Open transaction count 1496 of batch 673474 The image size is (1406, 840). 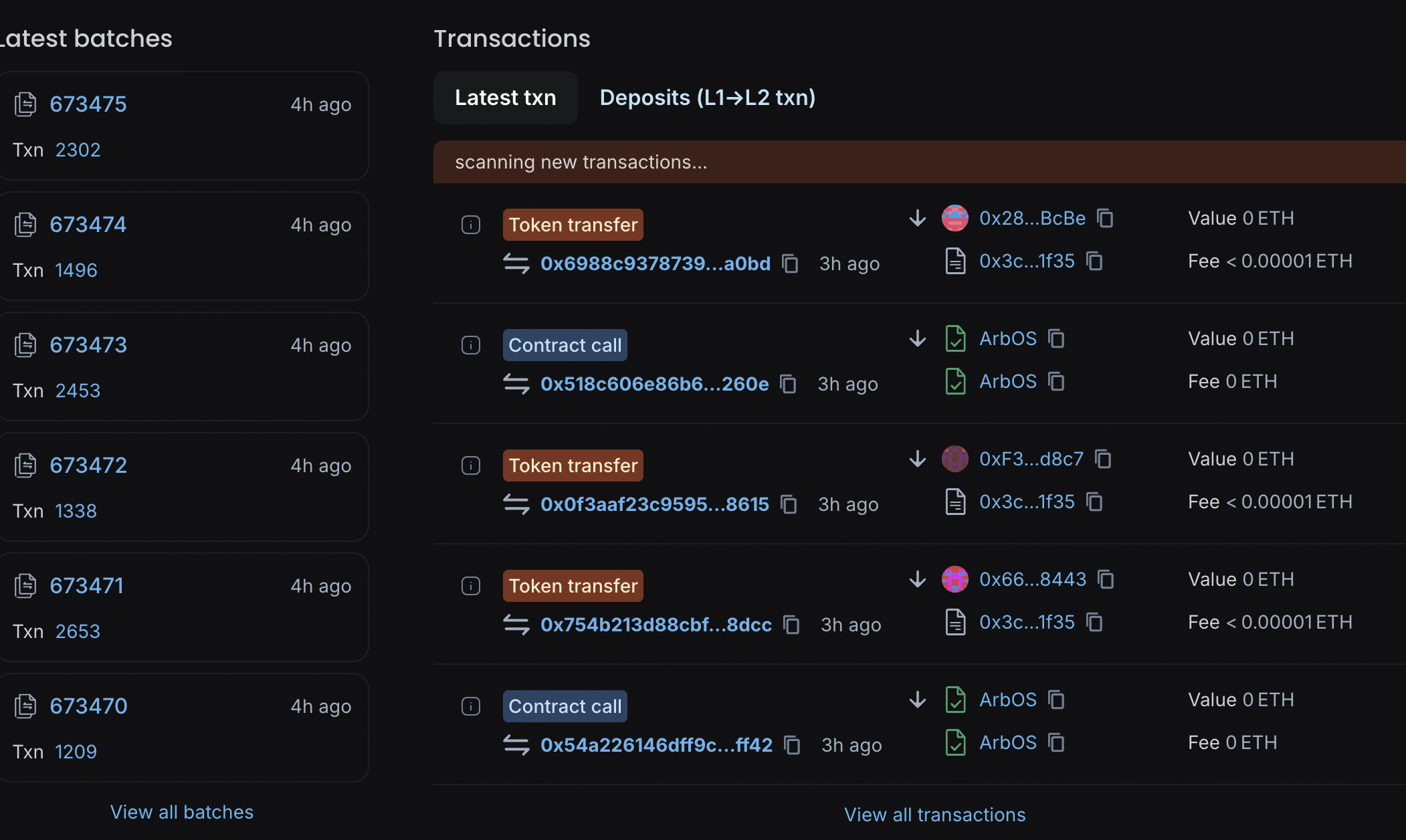coord(76,270)
